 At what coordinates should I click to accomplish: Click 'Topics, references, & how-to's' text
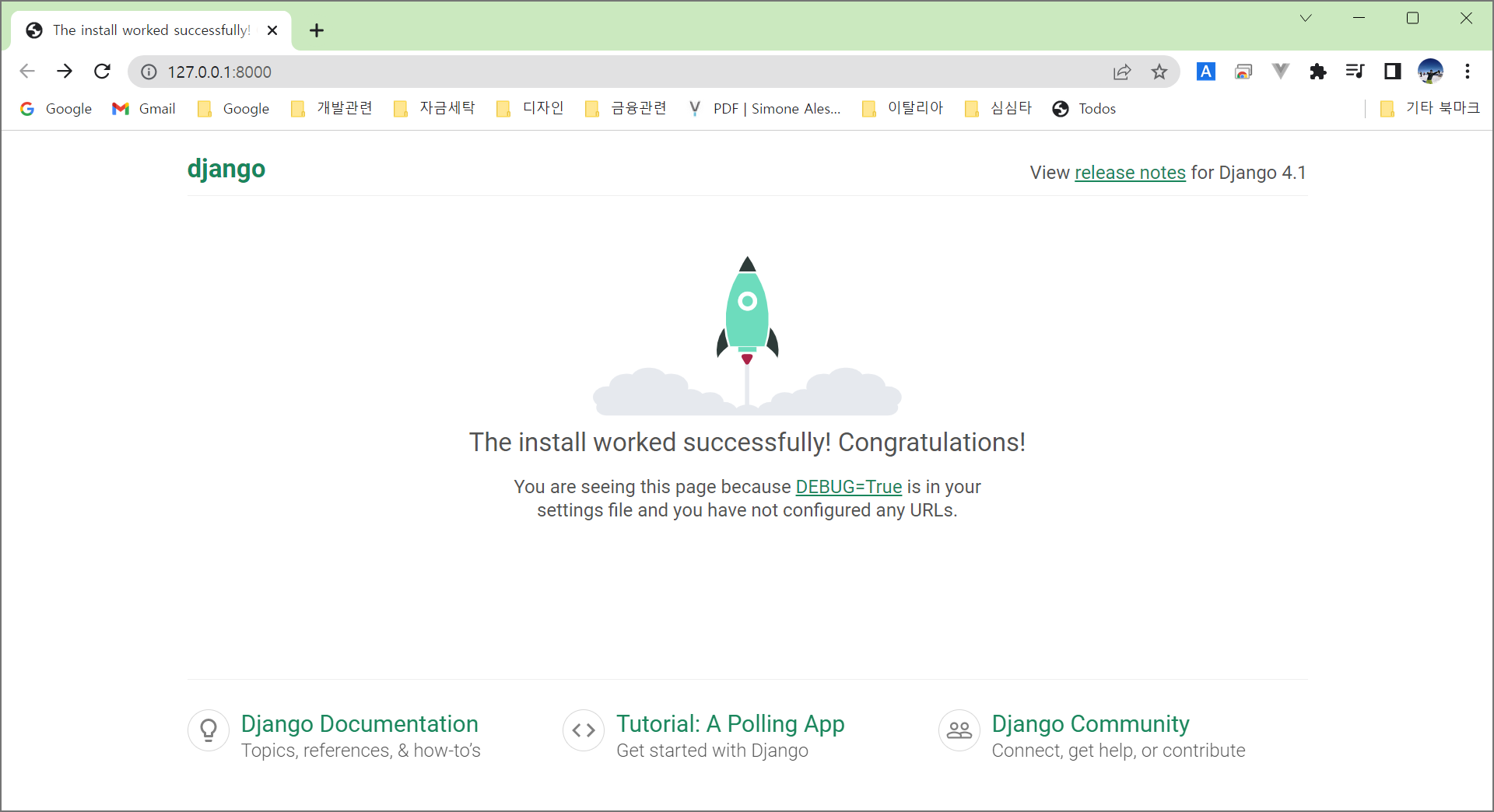[x=361, y=751]
